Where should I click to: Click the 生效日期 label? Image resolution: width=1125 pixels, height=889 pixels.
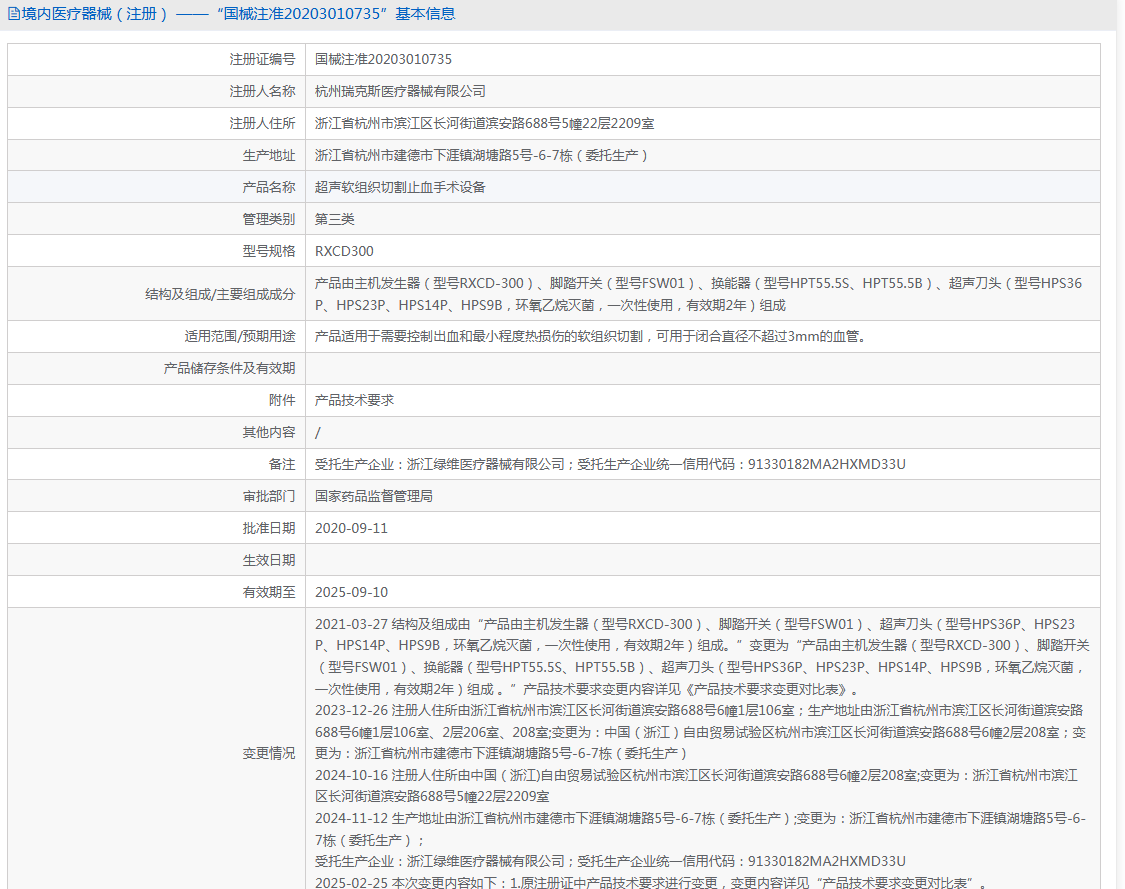(268, 560)
